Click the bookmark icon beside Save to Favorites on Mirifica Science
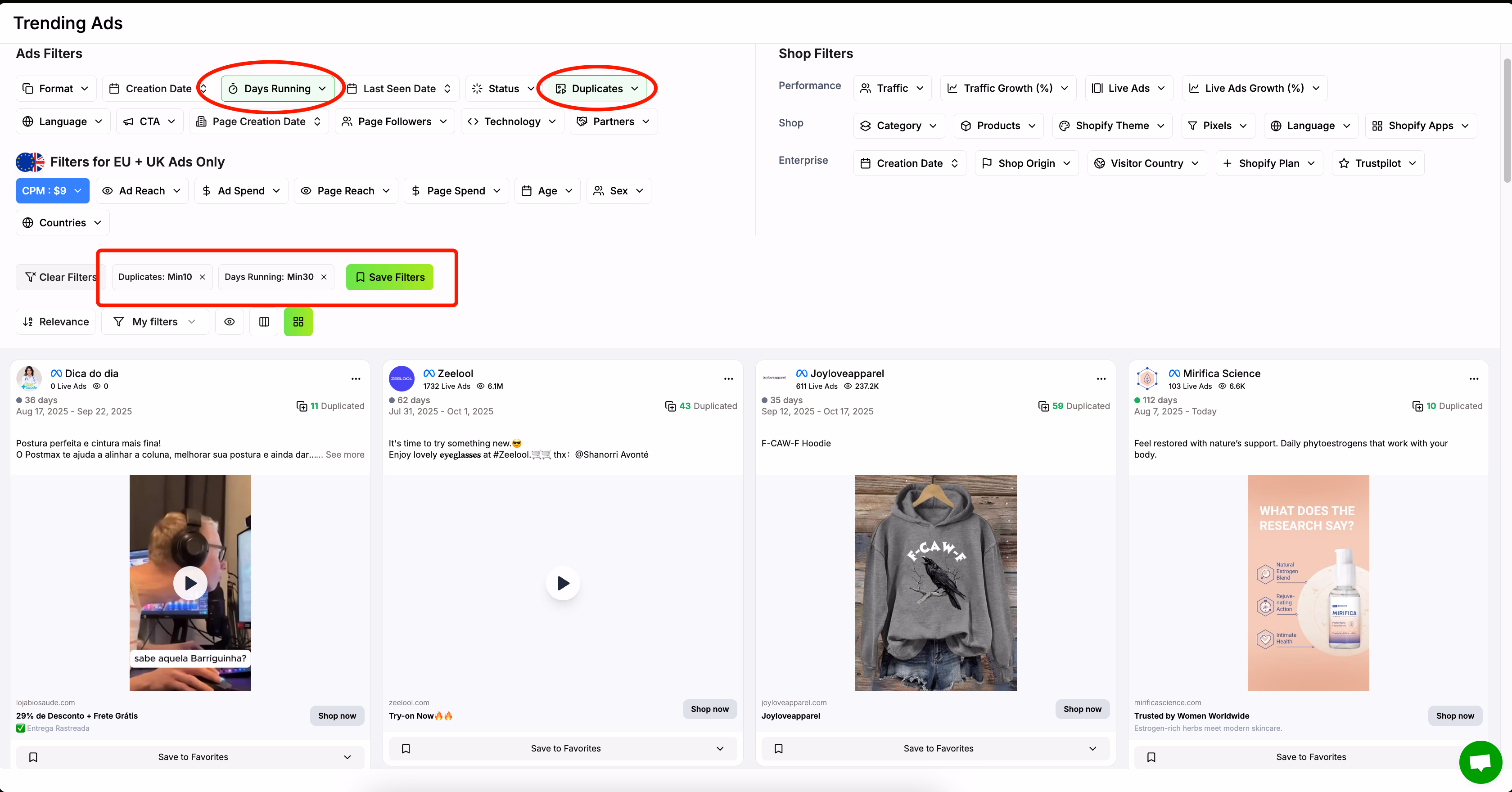 [x=1151, y=757]
